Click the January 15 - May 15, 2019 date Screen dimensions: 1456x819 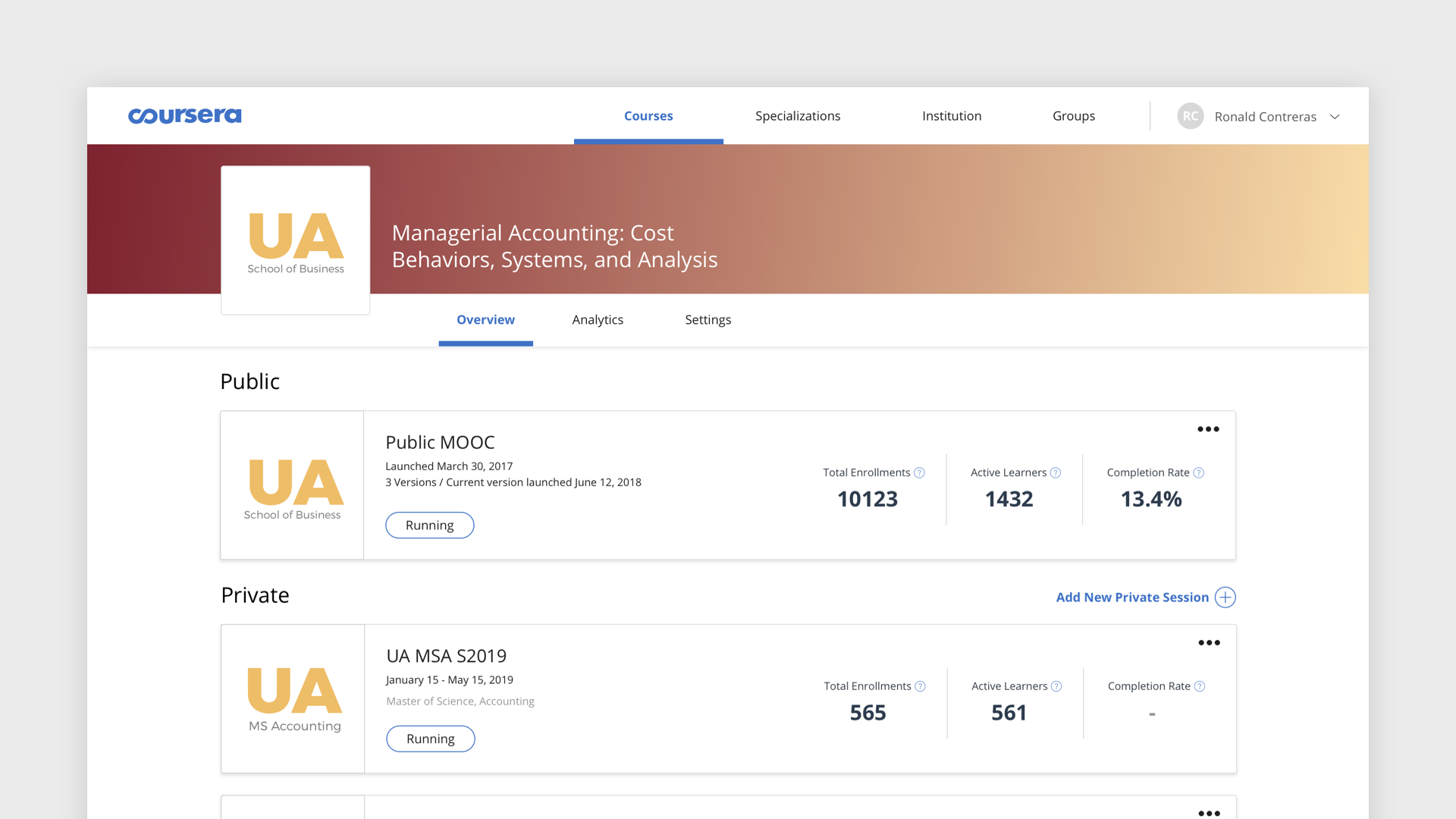pyautogui.click(x=450, y=680)
